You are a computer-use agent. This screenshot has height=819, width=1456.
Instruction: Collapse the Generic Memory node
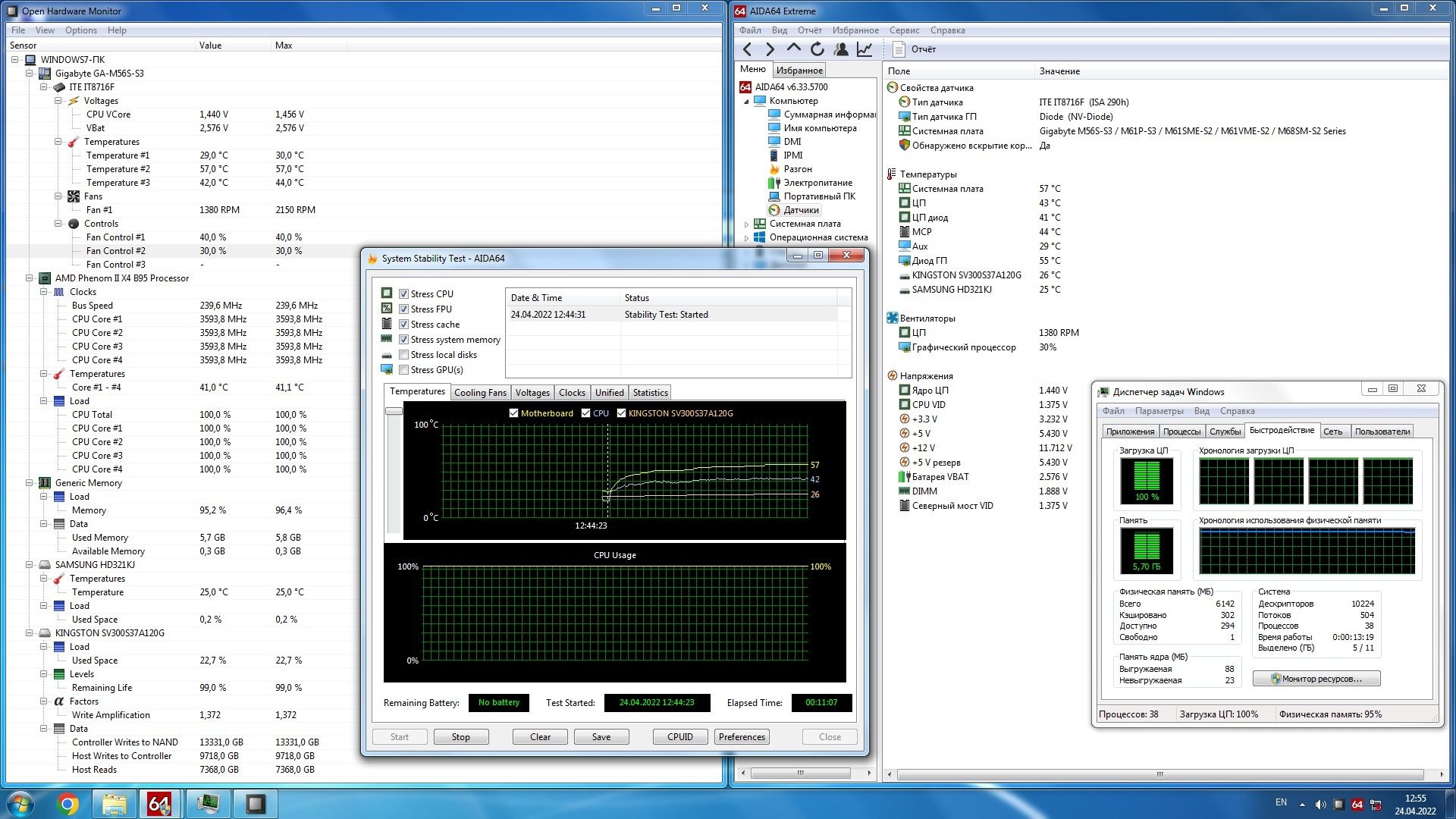click(x=29, y=483)
